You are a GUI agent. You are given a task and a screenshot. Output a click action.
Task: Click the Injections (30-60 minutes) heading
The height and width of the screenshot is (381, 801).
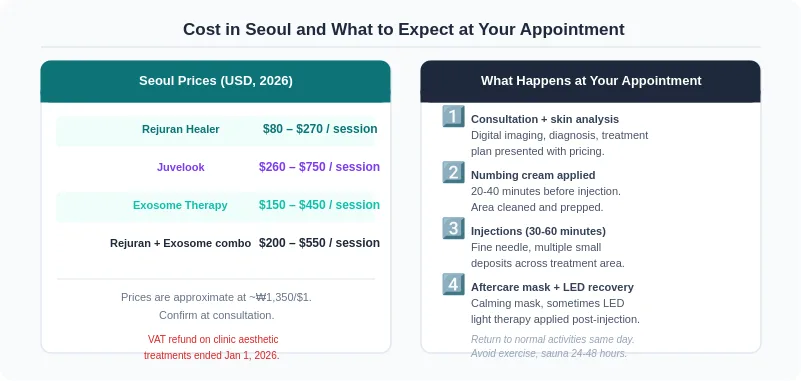click(x=538, y=231)
